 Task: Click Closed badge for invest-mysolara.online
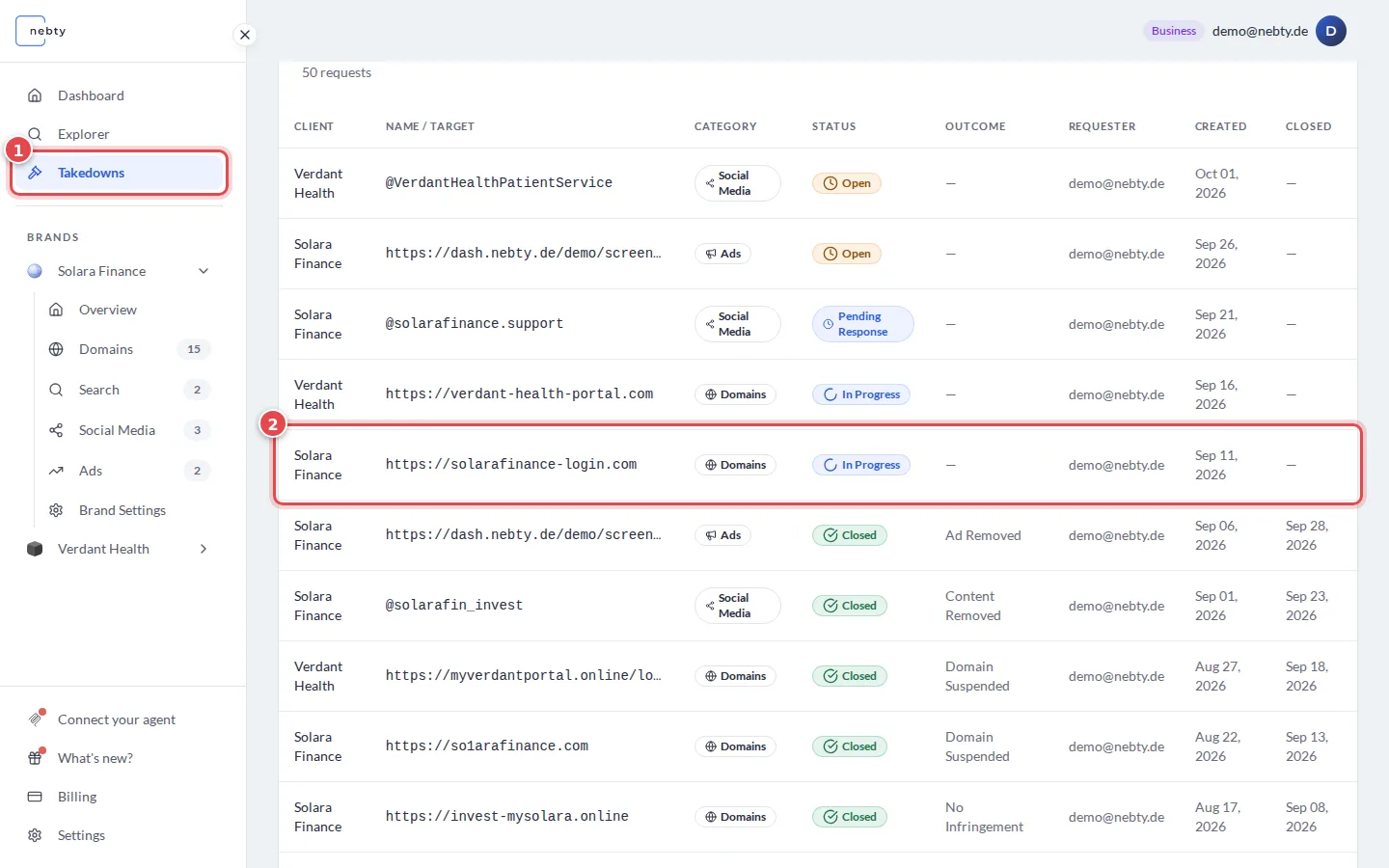[850, 817]
